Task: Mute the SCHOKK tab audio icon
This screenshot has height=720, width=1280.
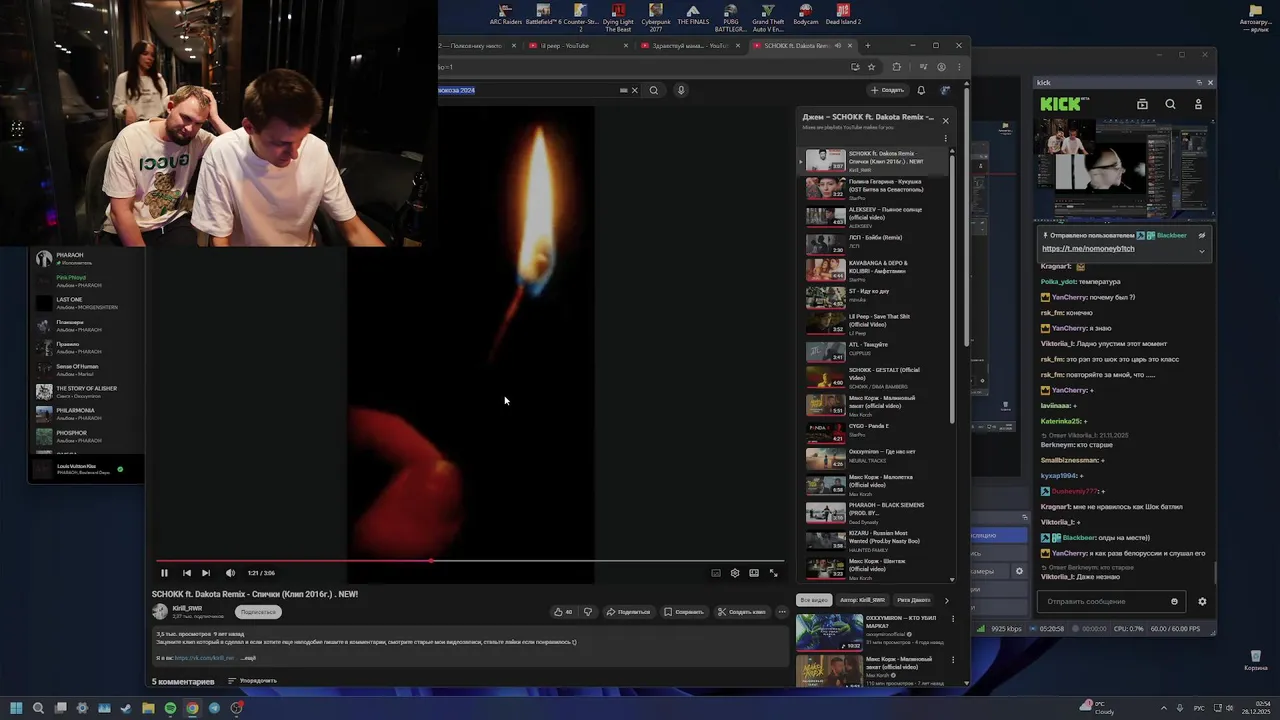Action: point(838,46)
